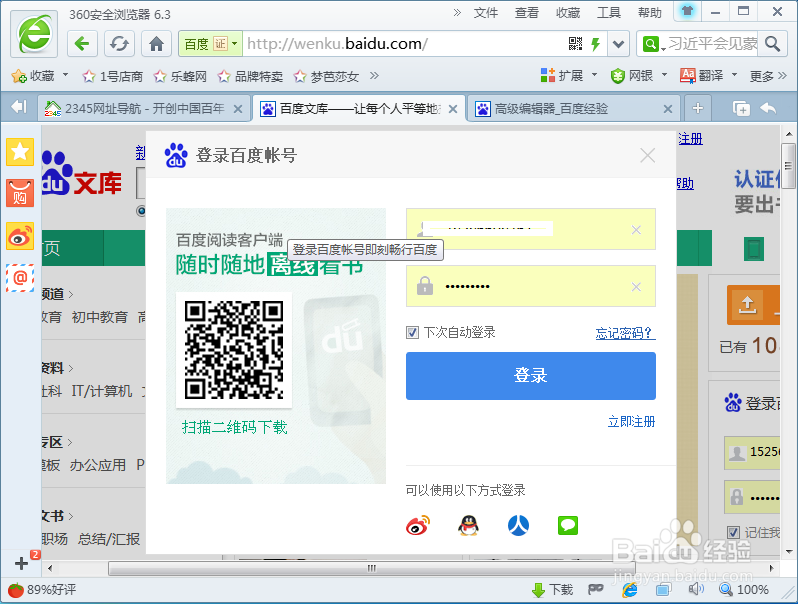This screenshot has width=798, height=604.
Task: Open the 梦芭莎女 bookmark
Action: (x=326, y=76)
